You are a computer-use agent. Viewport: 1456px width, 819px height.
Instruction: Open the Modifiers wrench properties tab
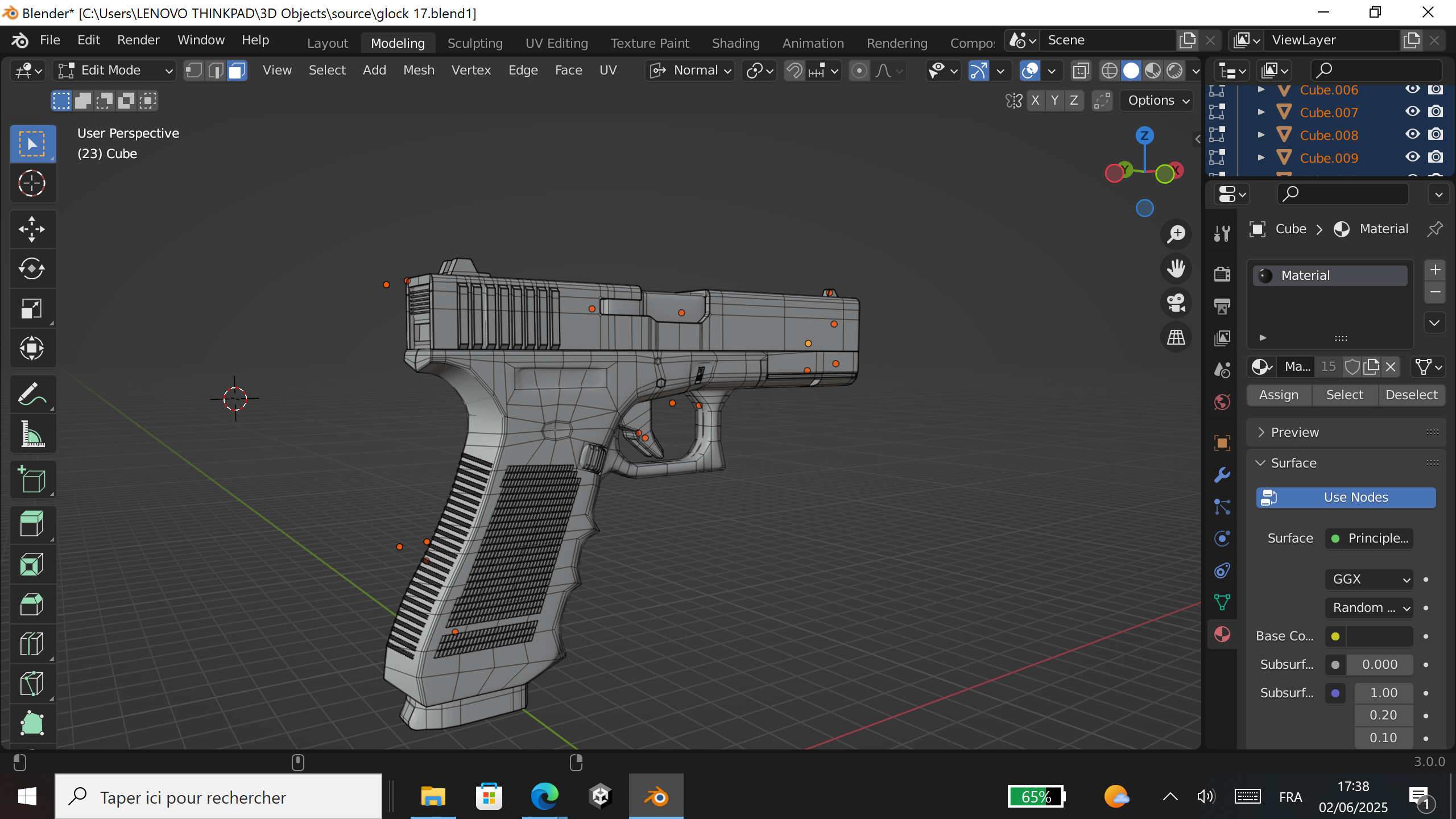coord(1222,475)
